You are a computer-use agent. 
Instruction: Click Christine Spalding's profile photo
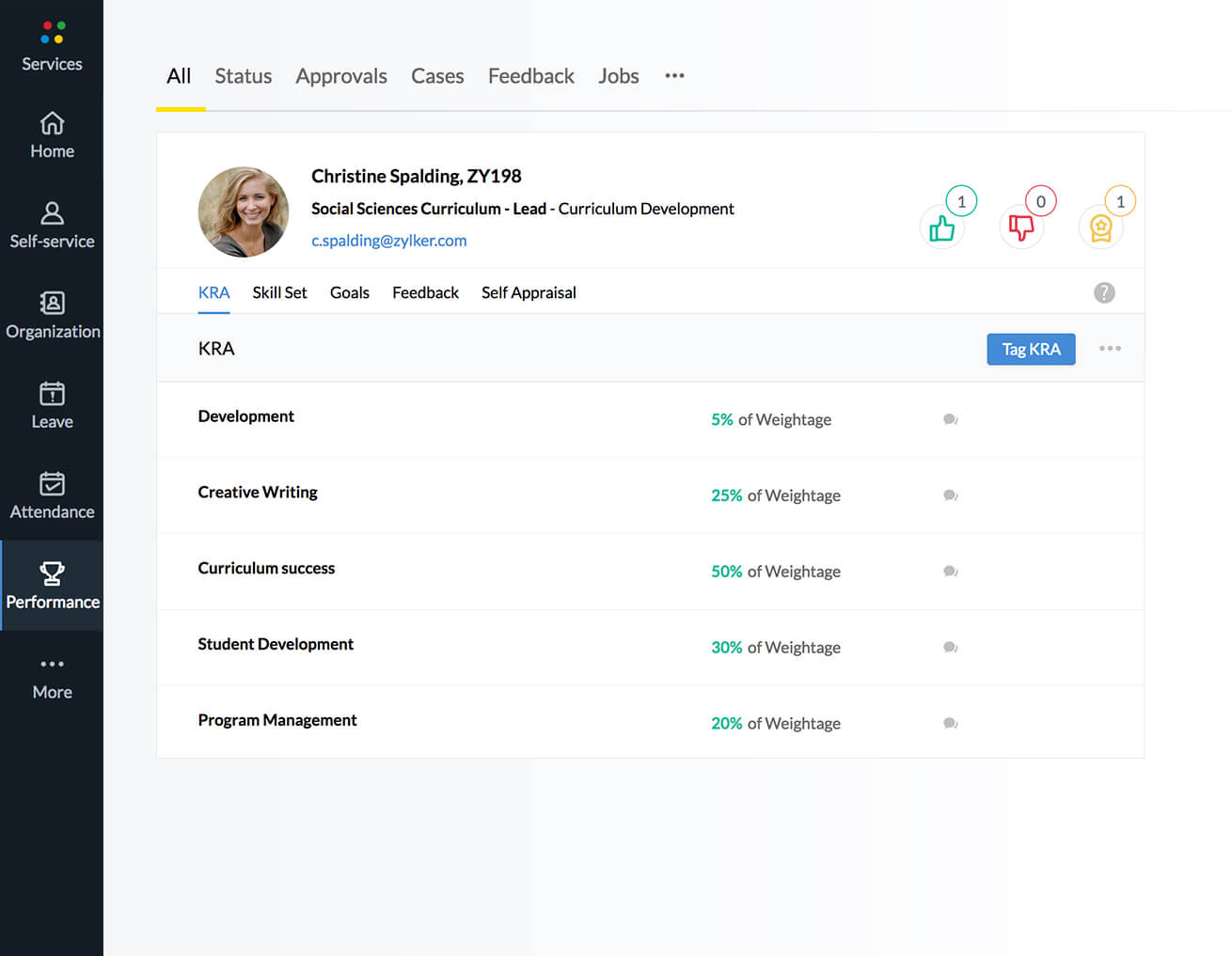pyautogui.click(x=244, y=212)
